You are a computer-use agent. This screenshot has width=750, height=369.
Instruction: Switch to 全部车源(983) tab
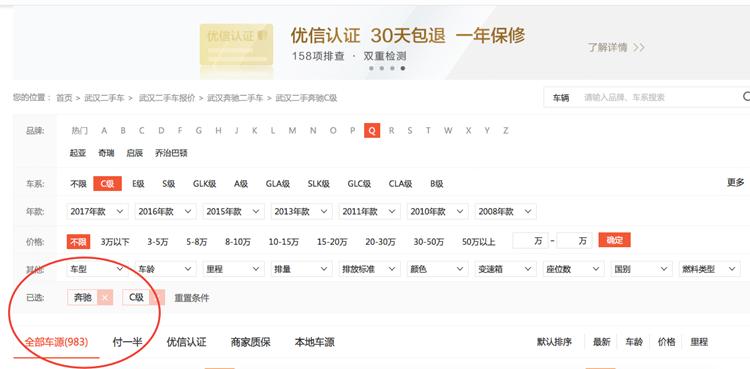coord(56,342)
